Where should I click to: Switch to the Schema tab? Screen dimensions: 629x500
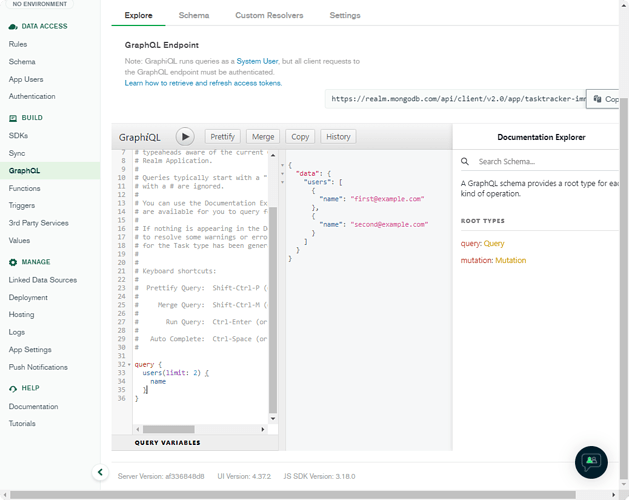coord(194,16)
